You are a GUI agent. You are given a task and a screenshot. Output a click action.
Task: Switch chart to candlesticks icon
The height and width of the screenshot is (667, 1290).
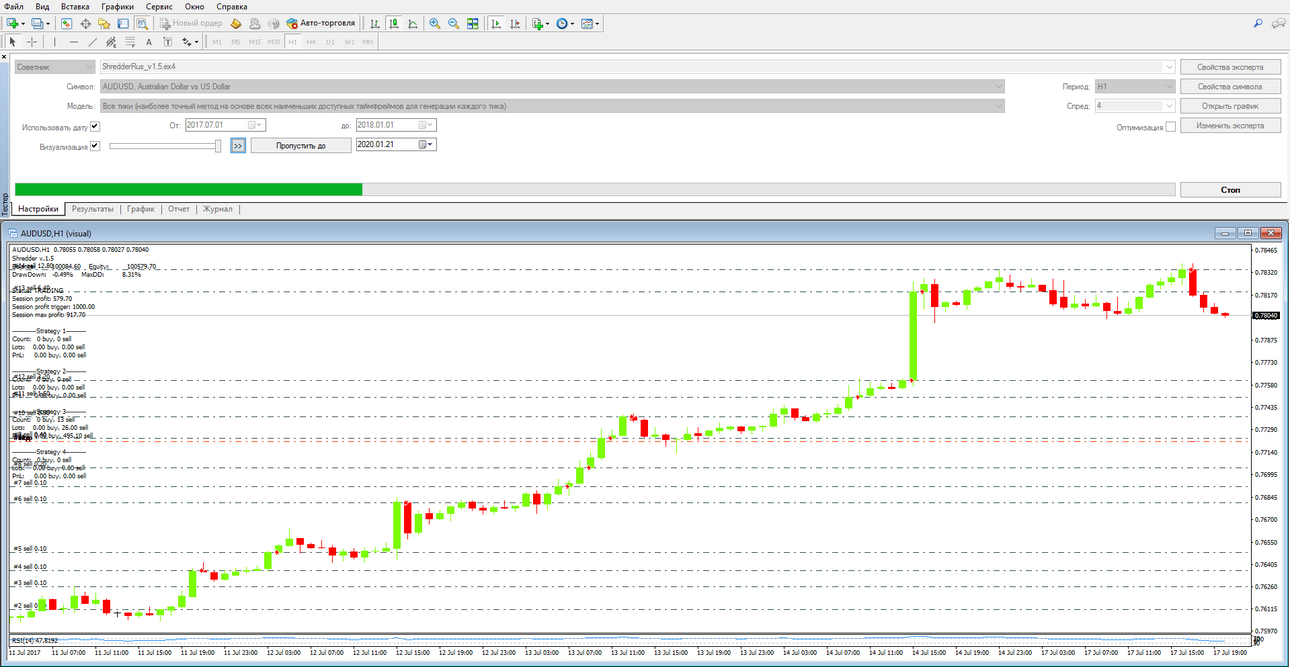394,23
